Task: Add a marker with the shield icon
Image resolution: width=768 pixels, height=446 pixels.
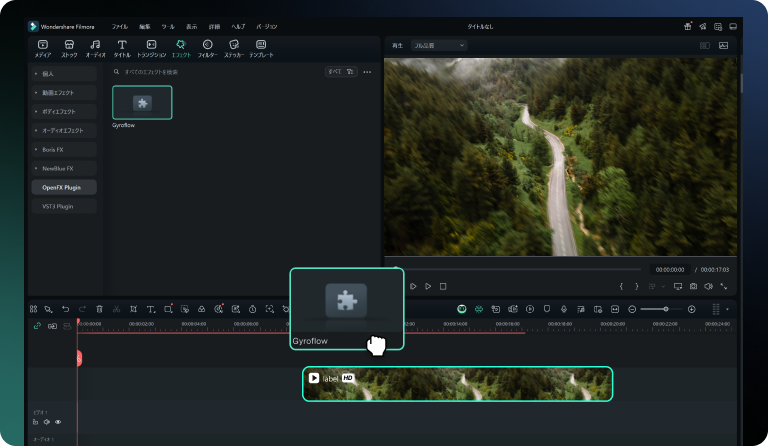Action: click(x=547, y=309)
